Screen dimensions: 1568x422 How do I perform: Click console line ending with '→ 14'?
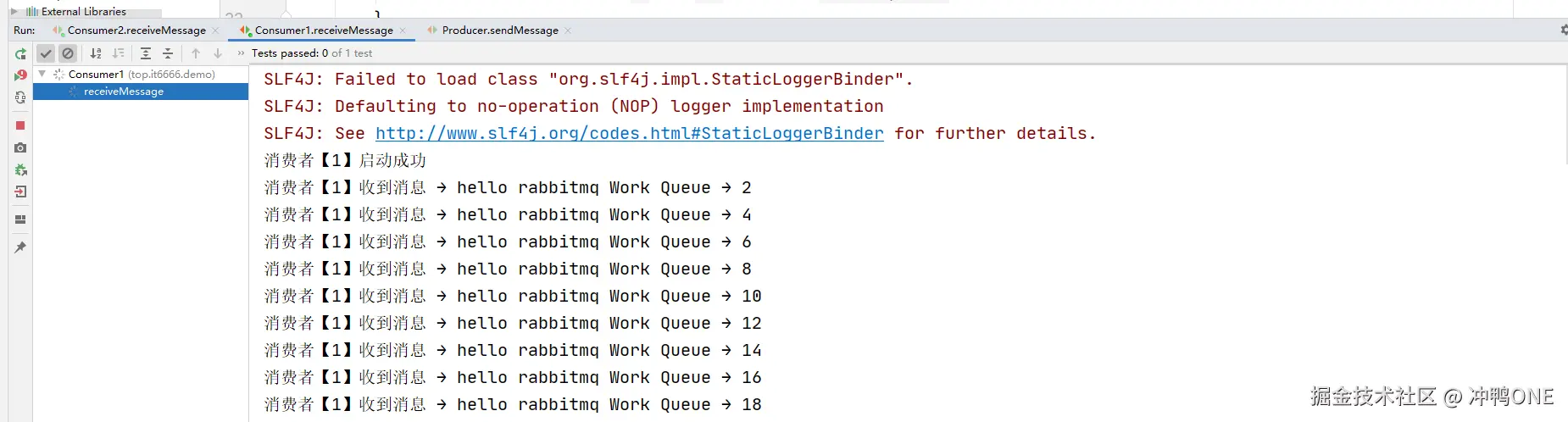click(513, 351)
